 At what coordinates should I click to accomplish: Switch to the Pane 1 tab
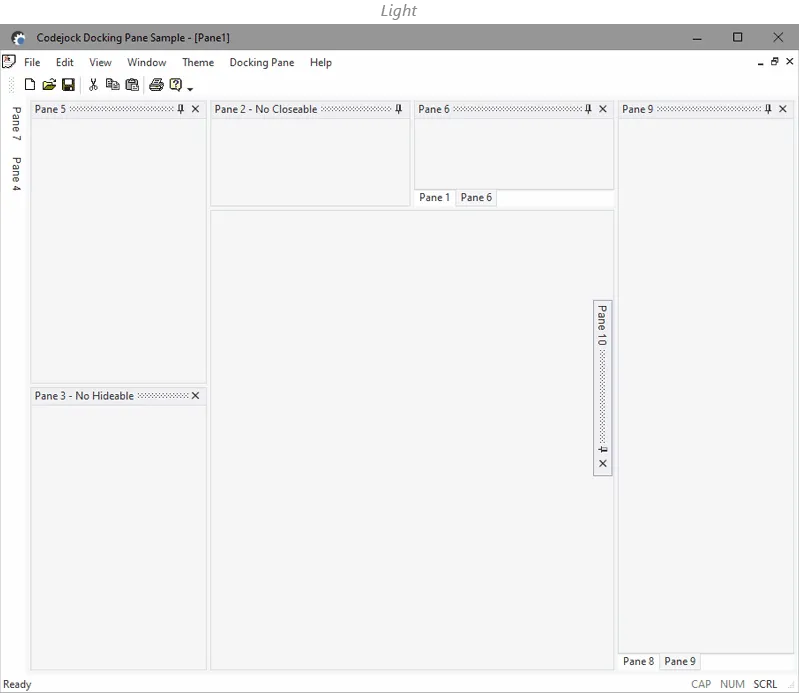[434, 198]
